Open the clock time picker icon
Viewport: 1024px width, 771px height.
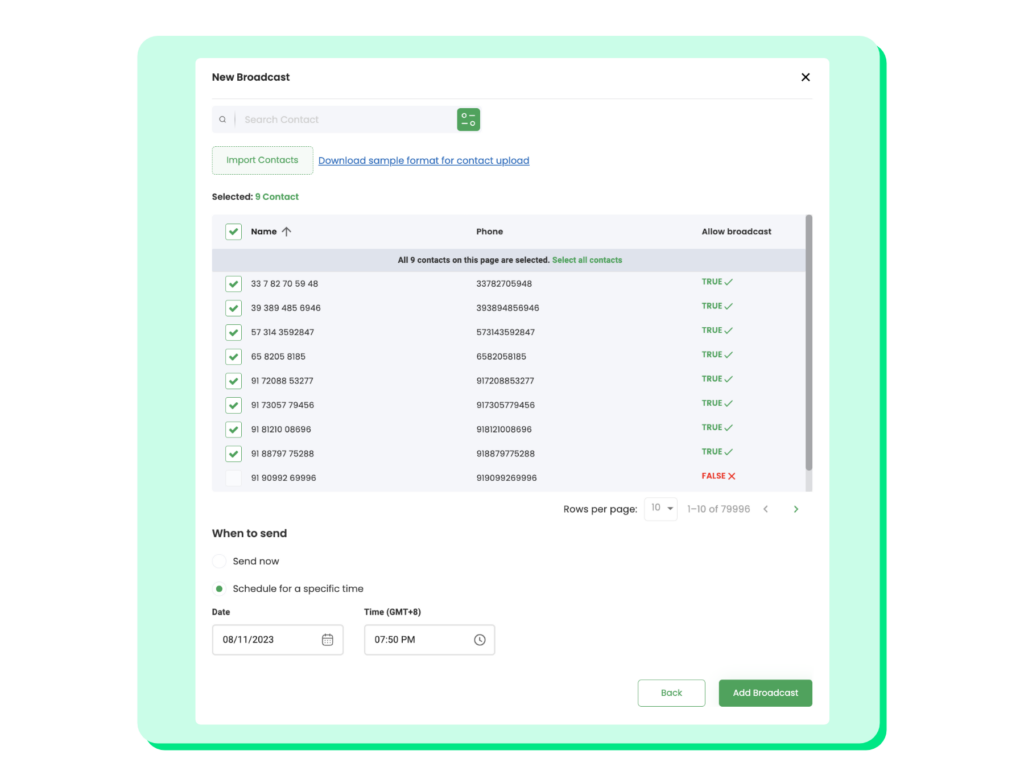[x=479, y=640]
